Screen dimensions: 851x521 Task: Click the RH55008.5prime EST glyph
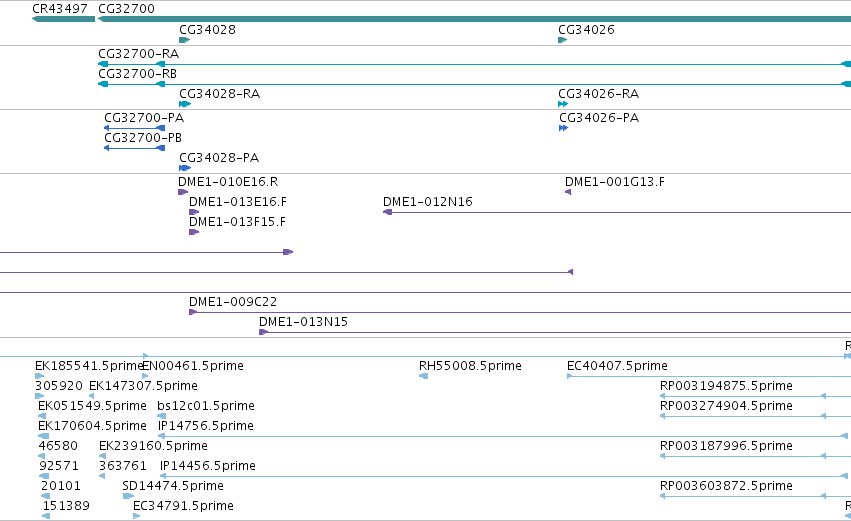point(423,376)
